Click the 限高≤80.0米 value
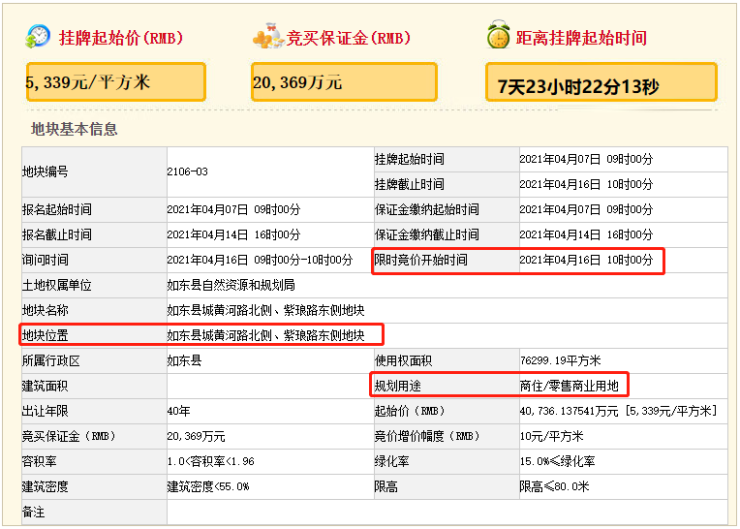This screenshot has height=529, width=740. point(555,487)
